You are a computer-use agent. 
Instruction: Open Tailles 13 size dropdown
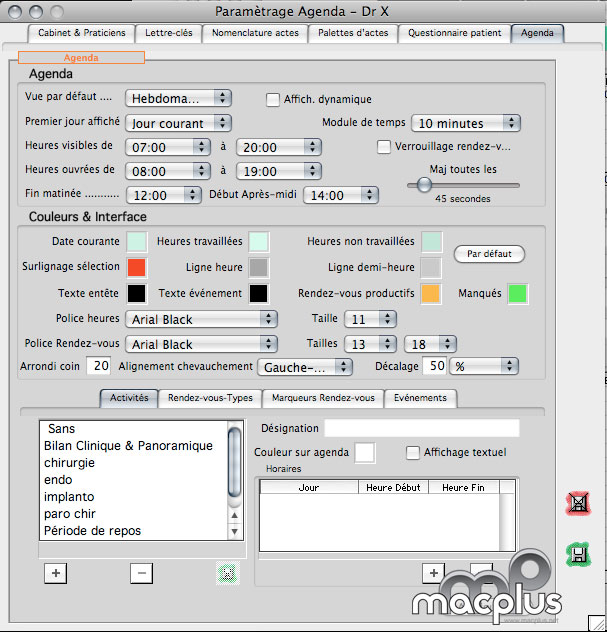click(x=370, y=344)
